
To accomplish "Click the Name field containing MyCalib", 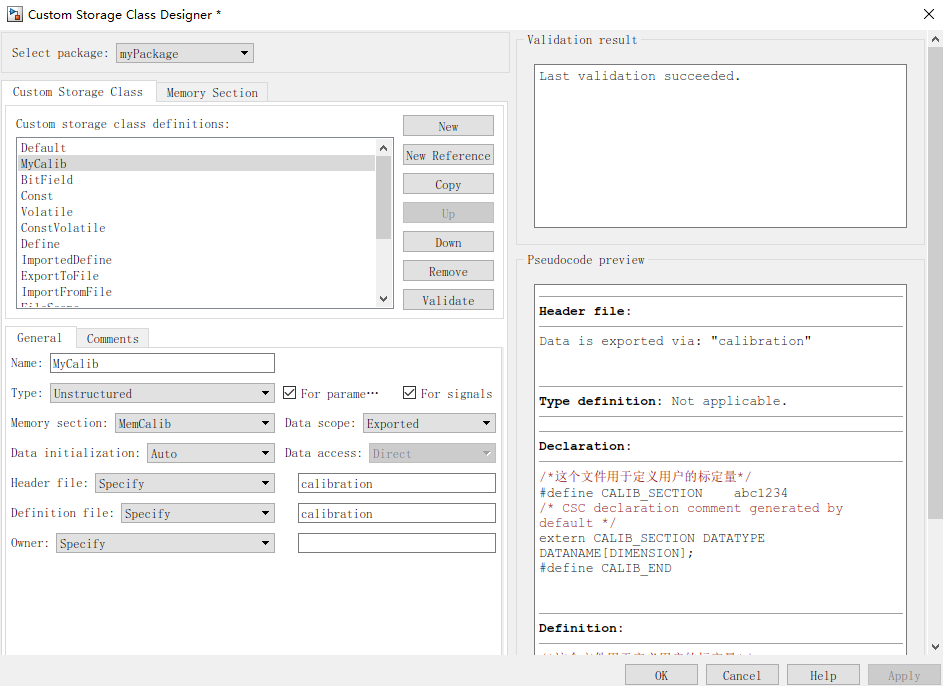I will click(x=162, y=363).
